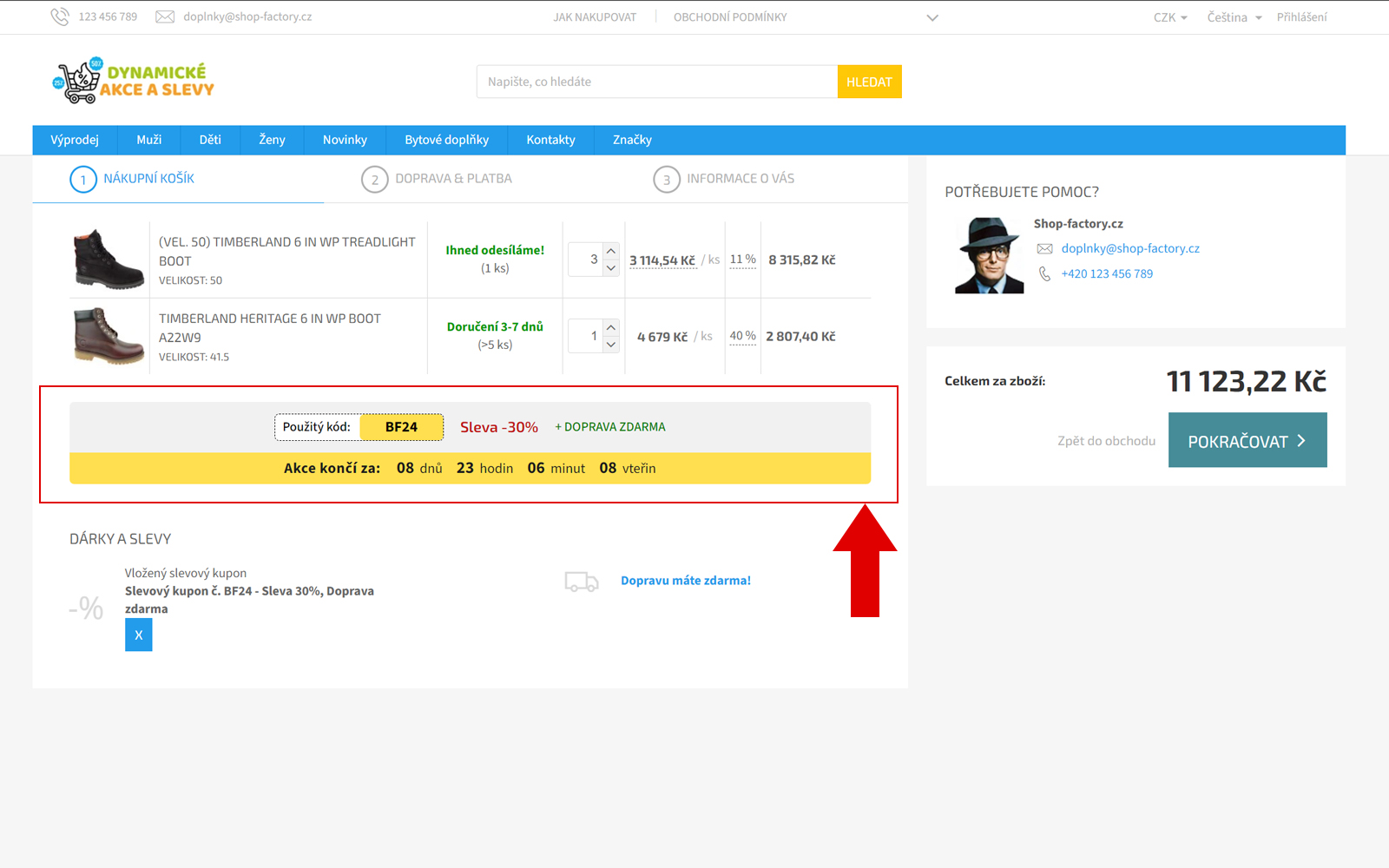Email doplnky@shop-factory.cz in help panel
The height and width of the screenshot is (868, 1389).
pos(1130,248)
